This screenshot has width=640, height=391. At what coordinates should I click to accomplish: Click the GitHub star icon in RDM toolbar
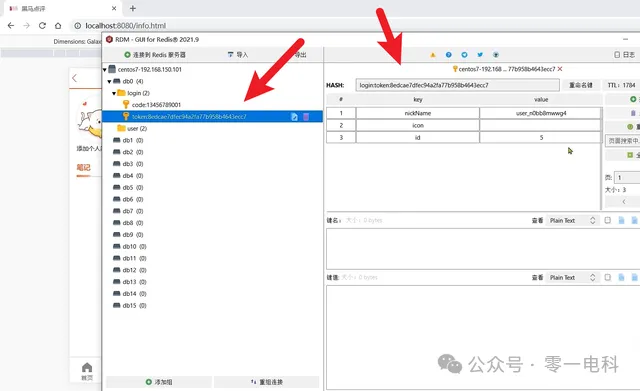(496, 55)
